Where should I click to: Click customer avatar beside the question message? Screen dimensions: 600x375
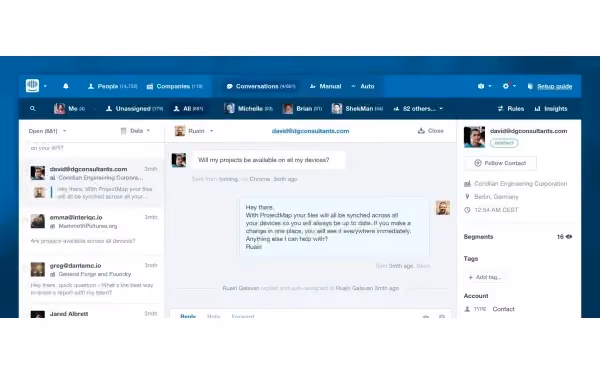(x=179, y=160)
